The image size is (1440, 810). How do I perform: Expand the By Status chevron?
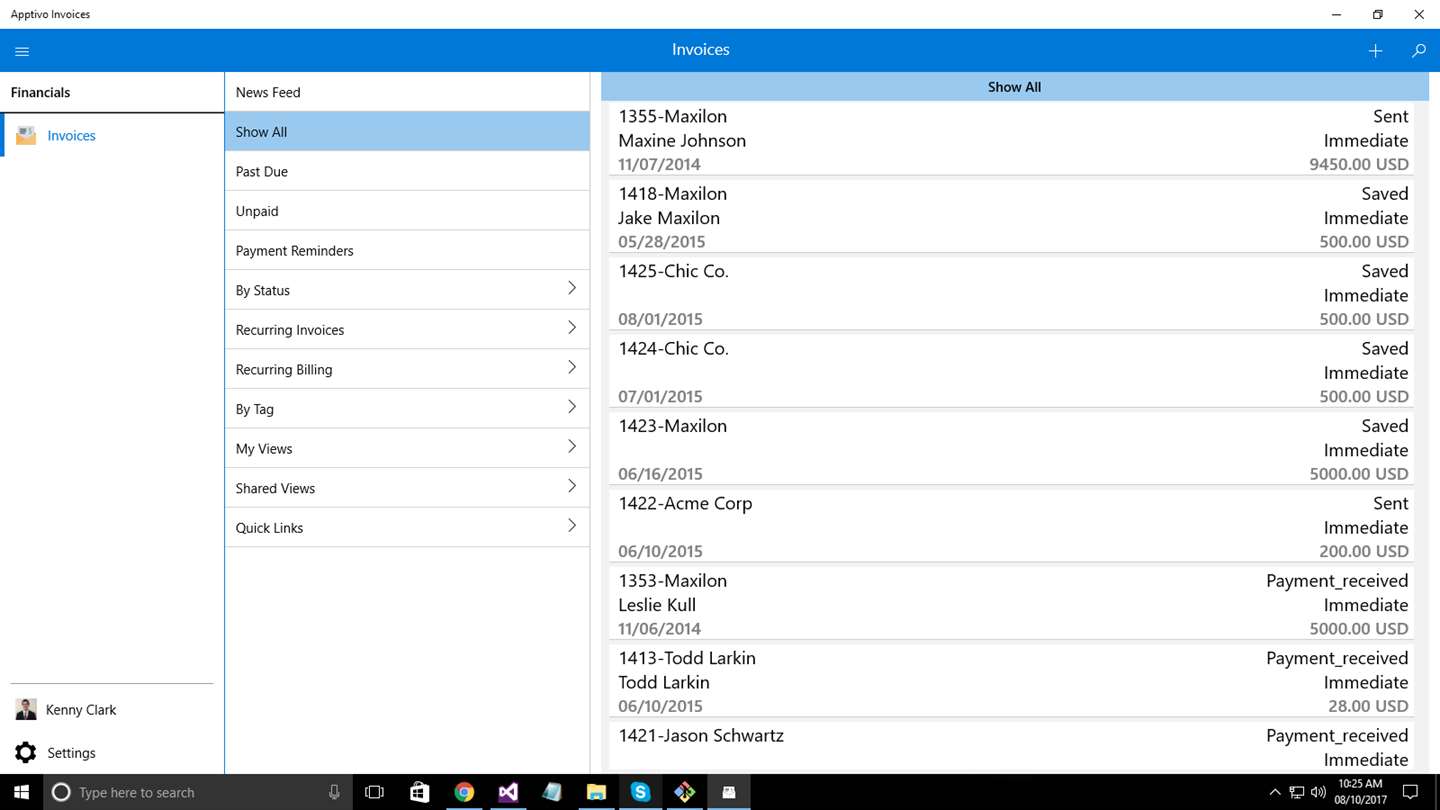point(572,288)
